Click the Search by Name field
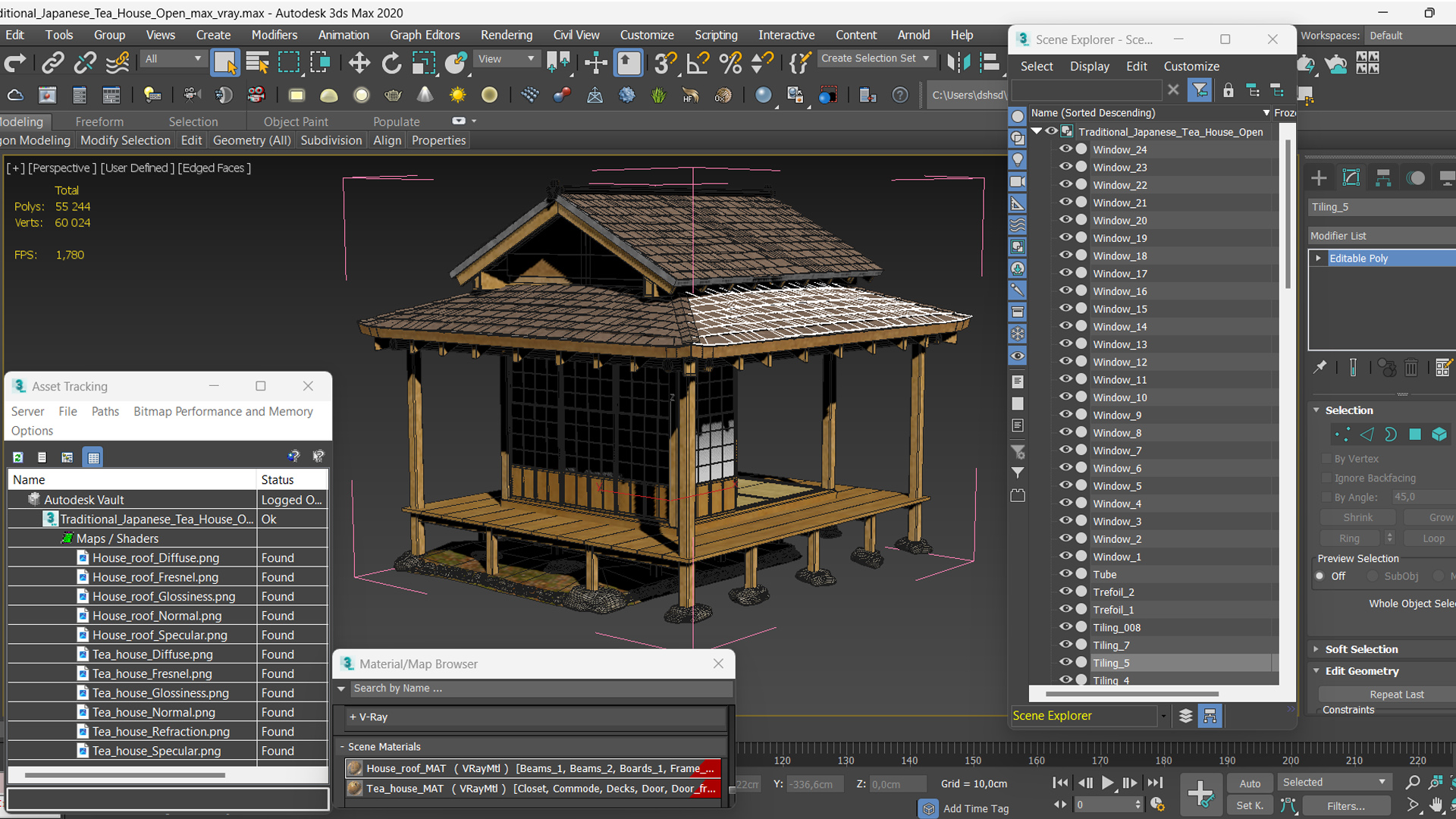Viewport: 1456px width, 819px height. pyautogui.click(x=540, y=689)
